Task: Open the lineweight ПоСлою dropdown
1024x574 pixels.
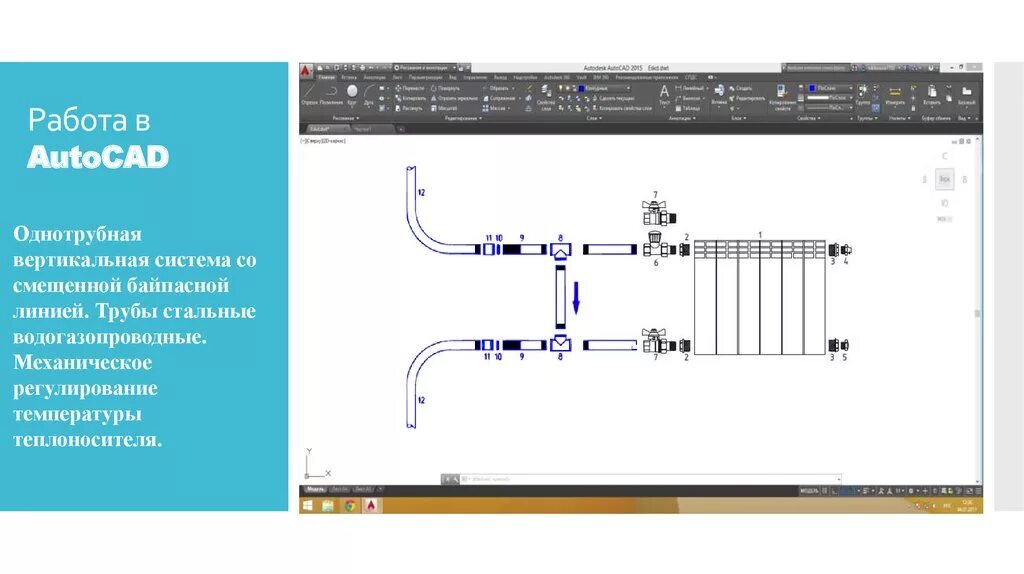Action: coord(830,97)
